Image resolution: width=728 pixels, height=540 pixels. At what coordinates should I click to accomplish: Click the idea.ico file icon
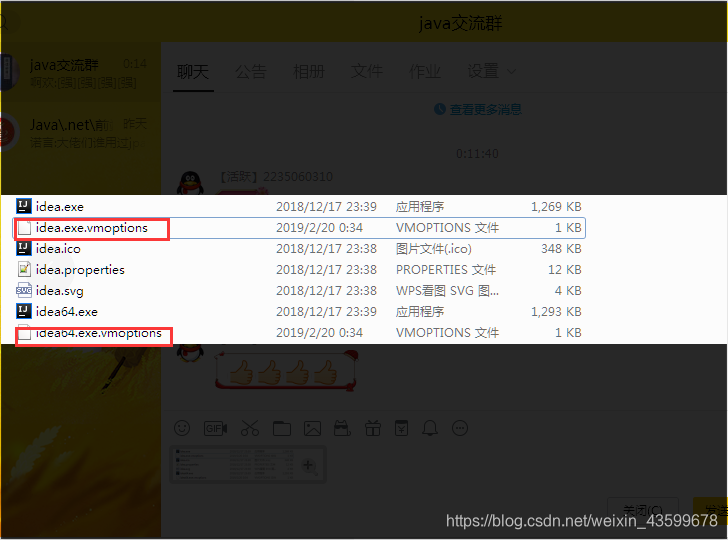24,248
